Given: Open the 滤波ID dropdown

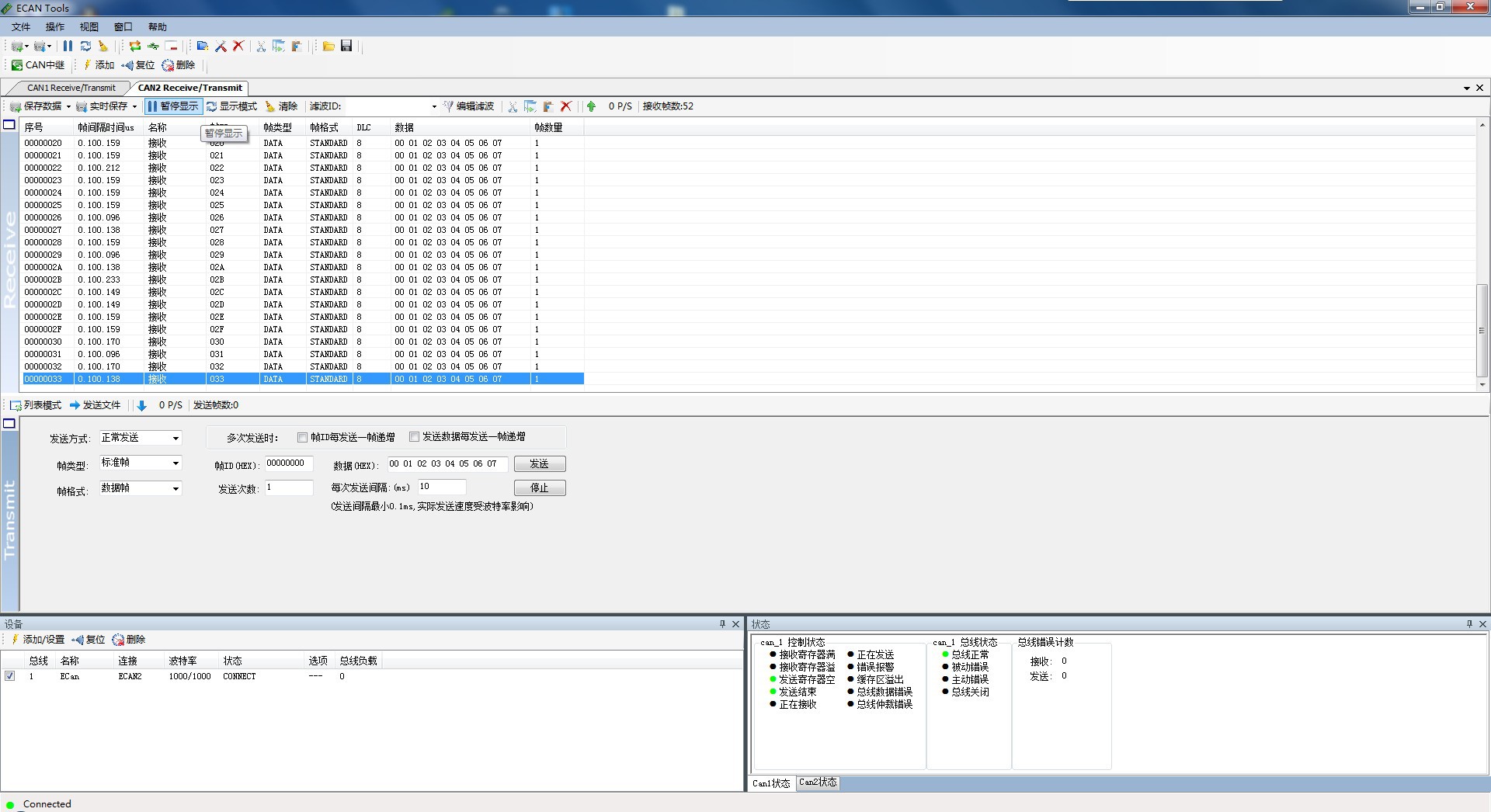Looking at the screenshot, I should (434, 106).
